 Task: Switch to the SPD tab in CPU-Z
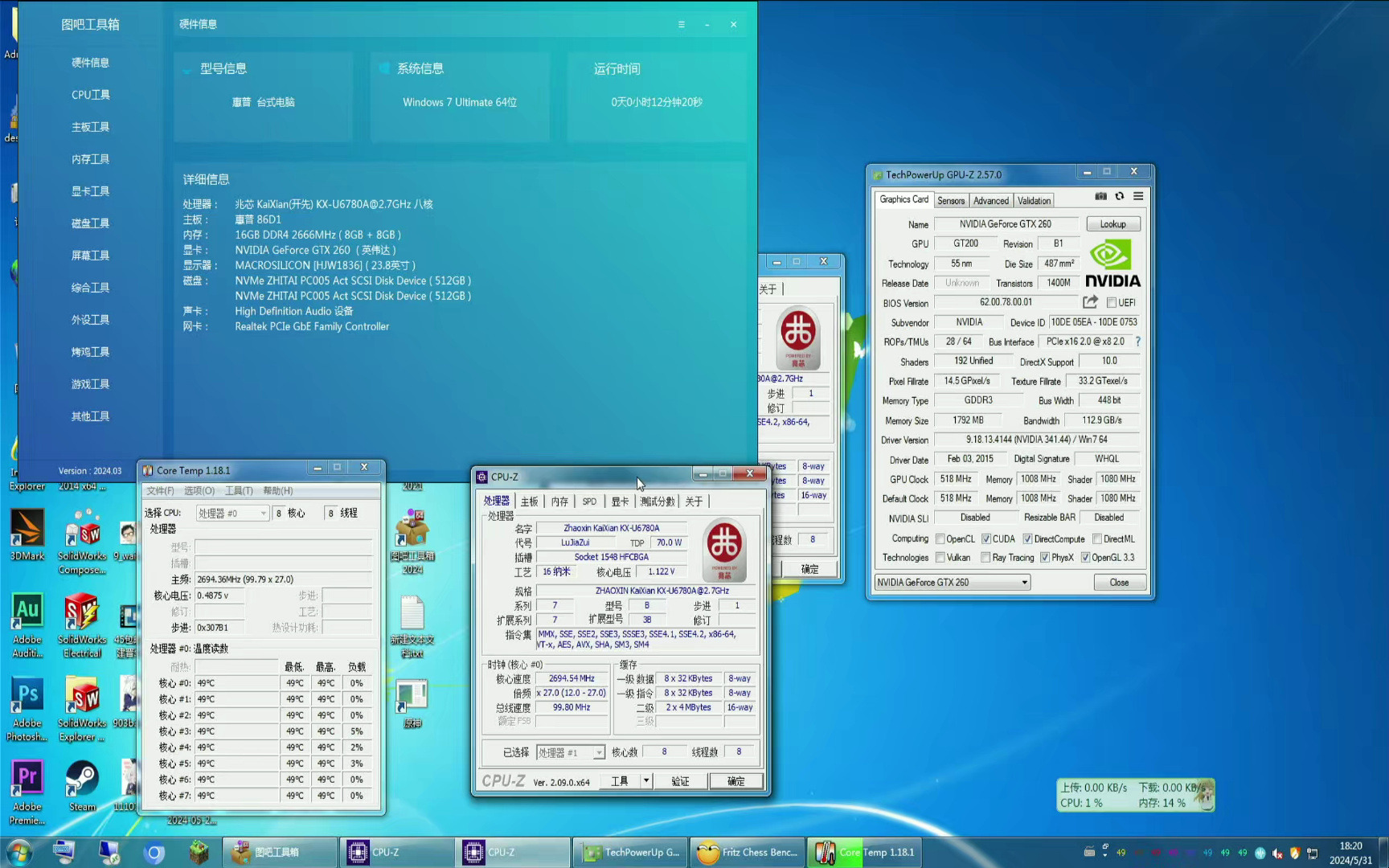(x=589, y=501)
